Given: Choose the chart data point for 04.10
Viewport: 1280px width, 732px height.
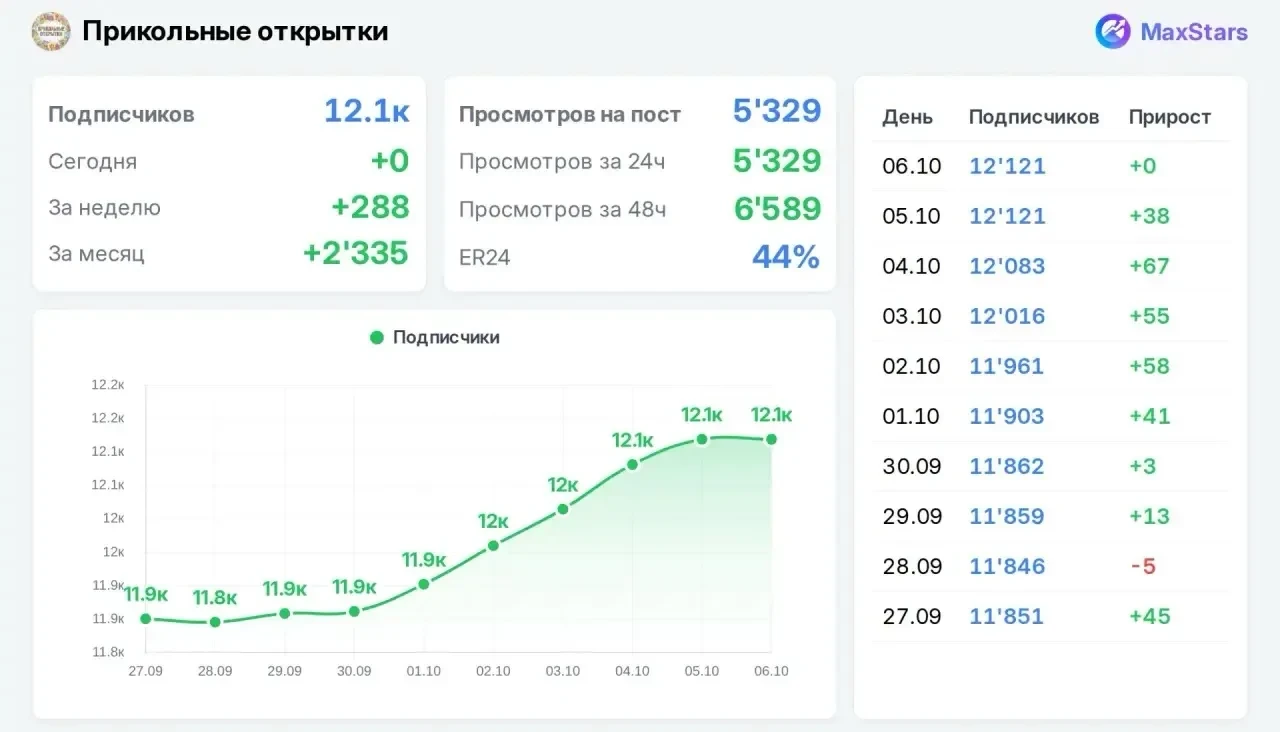Looking at the screenshot, I should click(x=632, y=464).
